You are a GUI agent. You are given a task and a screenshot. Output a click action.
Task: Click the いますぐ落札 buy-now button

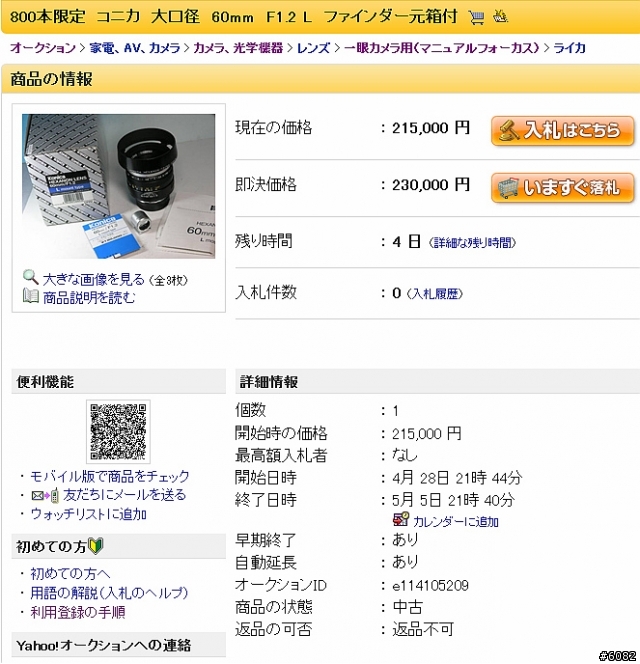tap(562, 188)
